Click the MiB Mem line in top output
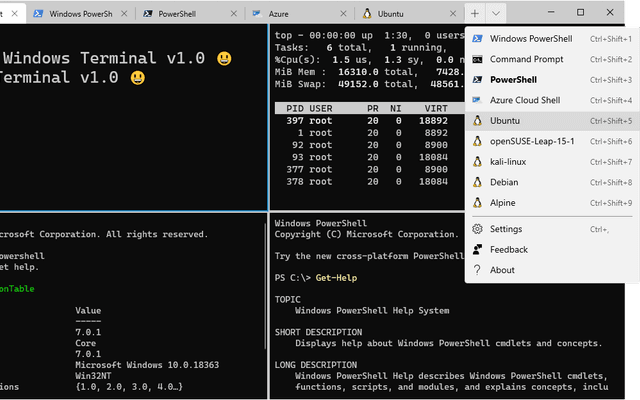 (369, 72)
